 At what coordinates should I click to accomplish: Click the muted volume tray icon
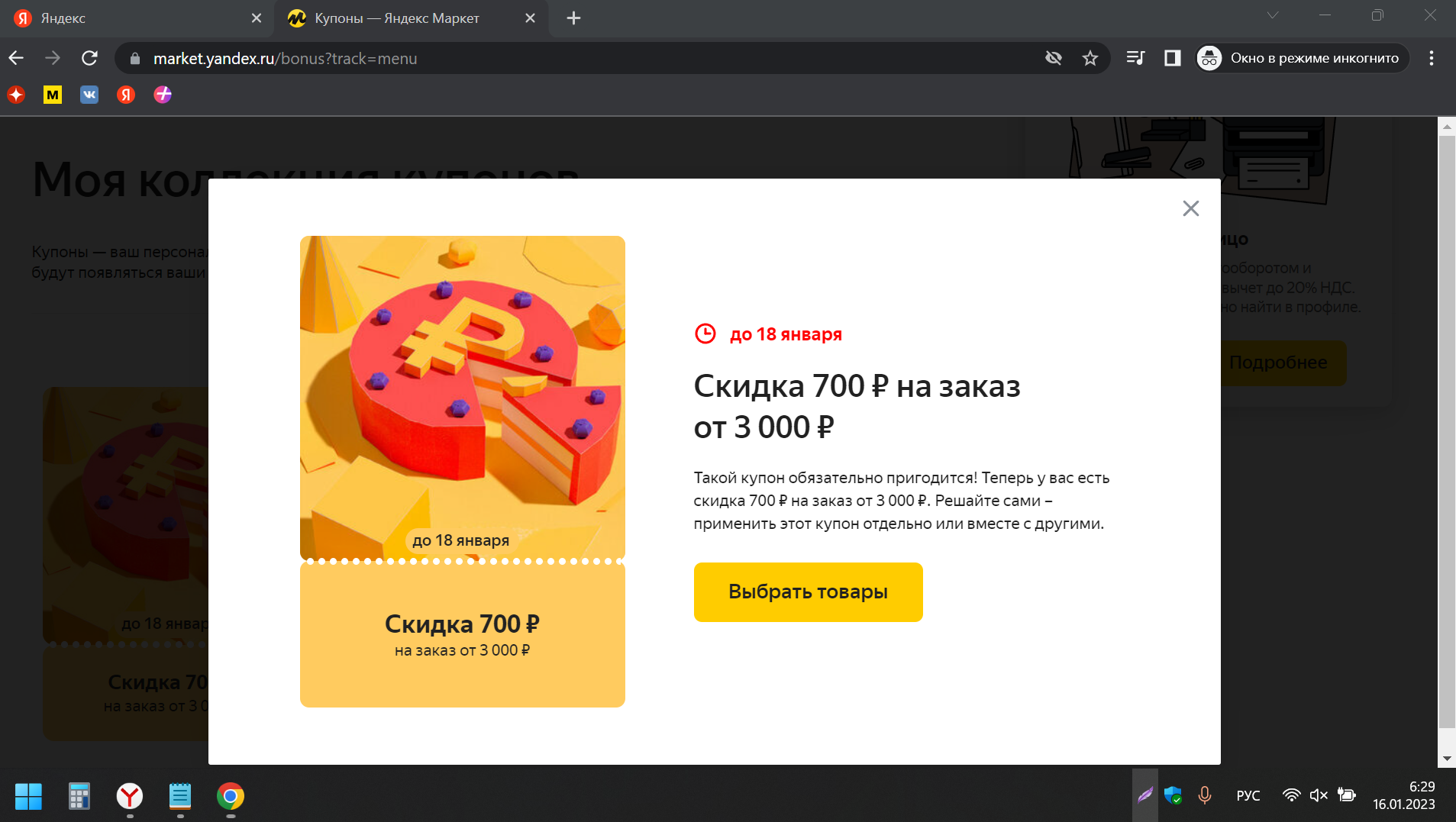(1319, 795)
